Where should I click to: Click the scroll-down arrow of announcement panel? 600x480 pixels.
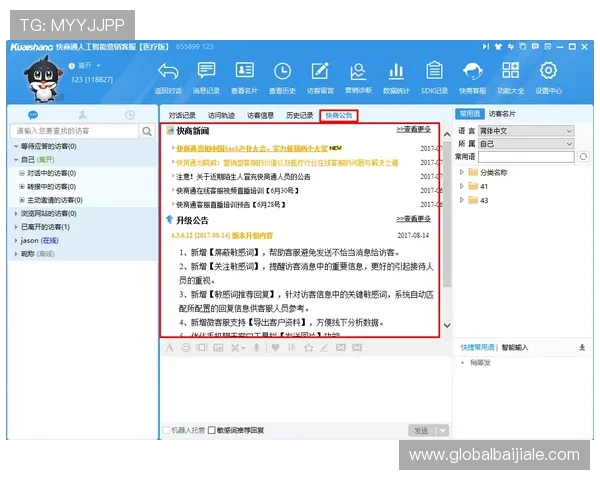[x=447, y=325]
